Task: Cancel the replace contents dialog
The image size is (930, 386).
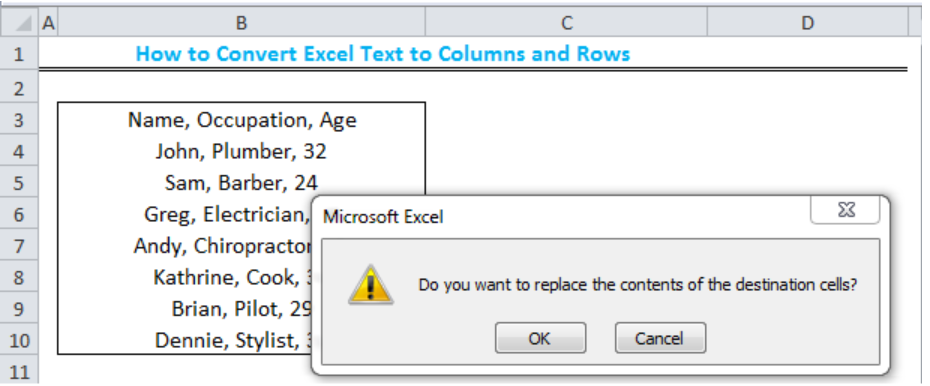Action: point(660,338)
